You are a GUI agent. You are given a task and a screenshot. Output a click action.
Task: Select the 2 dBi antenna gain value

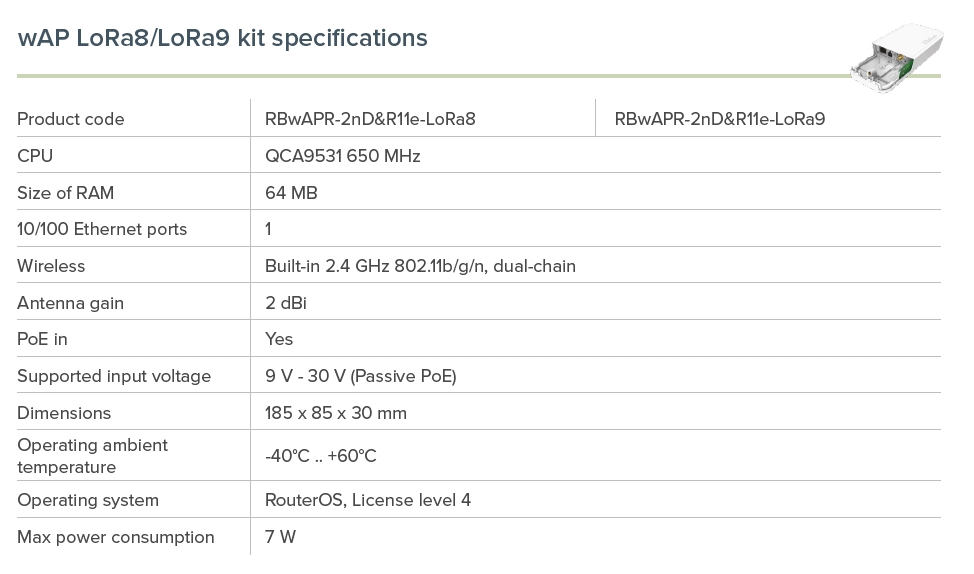pyautogui.click(x=285, y=303)
